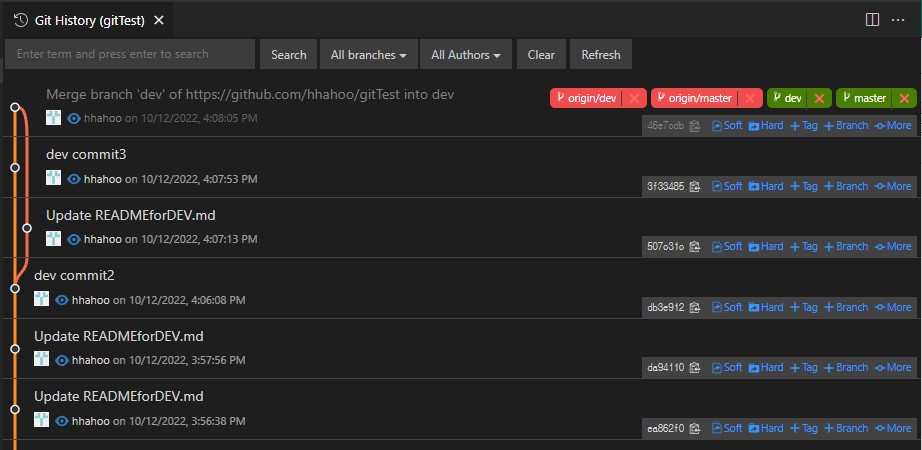Open More options for commit 46e7cdb
The image size is (922, 450).
click(893, 125)
